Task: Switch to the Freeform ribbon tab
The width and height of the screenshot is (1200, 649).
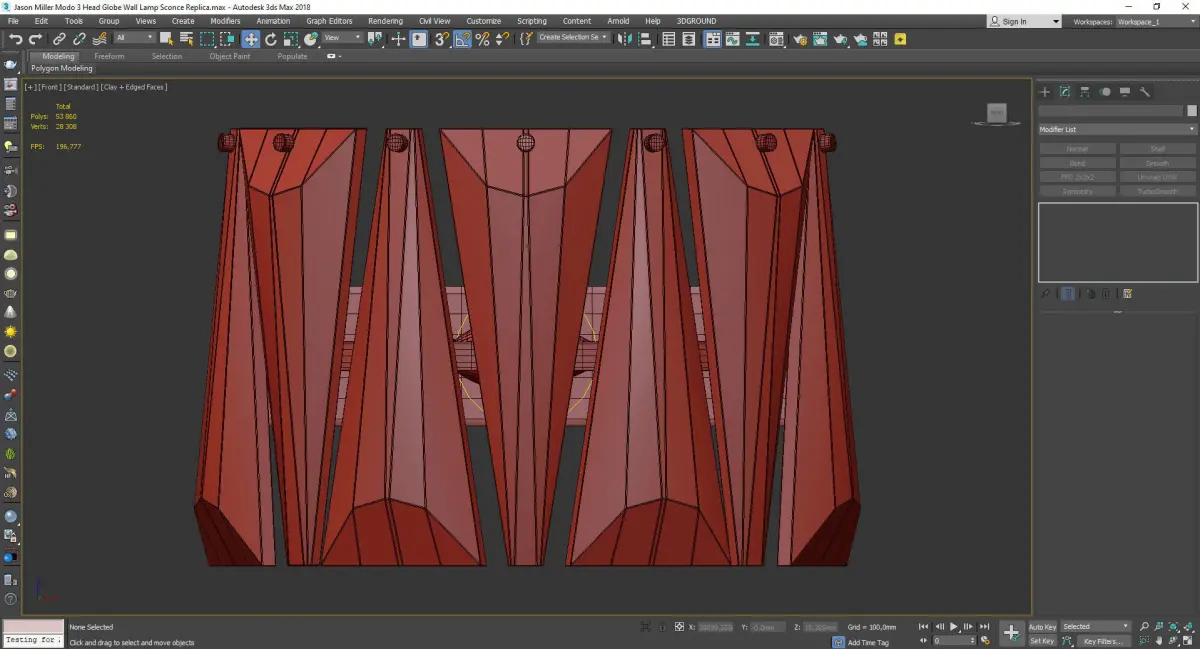Action: point(109,57)
